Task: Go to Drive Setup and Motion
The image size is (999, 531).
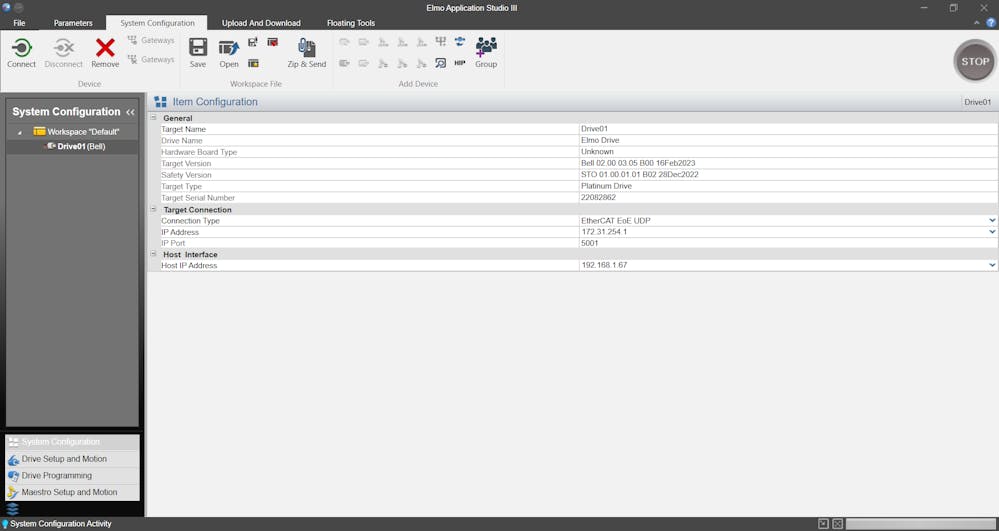Action: pyautogui.click(x=64, y=459)
